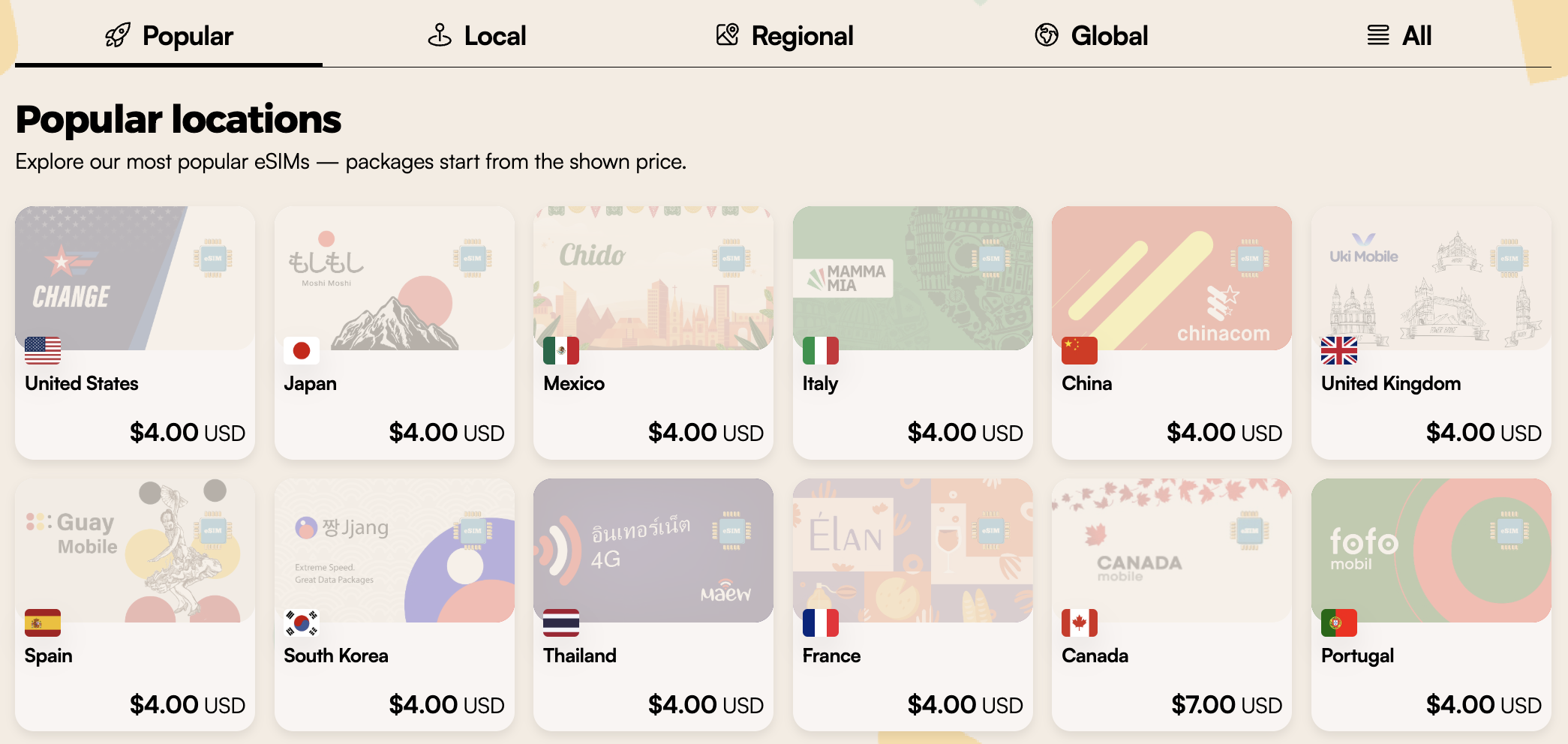This screenshot has height=744, width=1568.
Task: Click the South Korea flag icon
Action: click(x=302, y=622)
